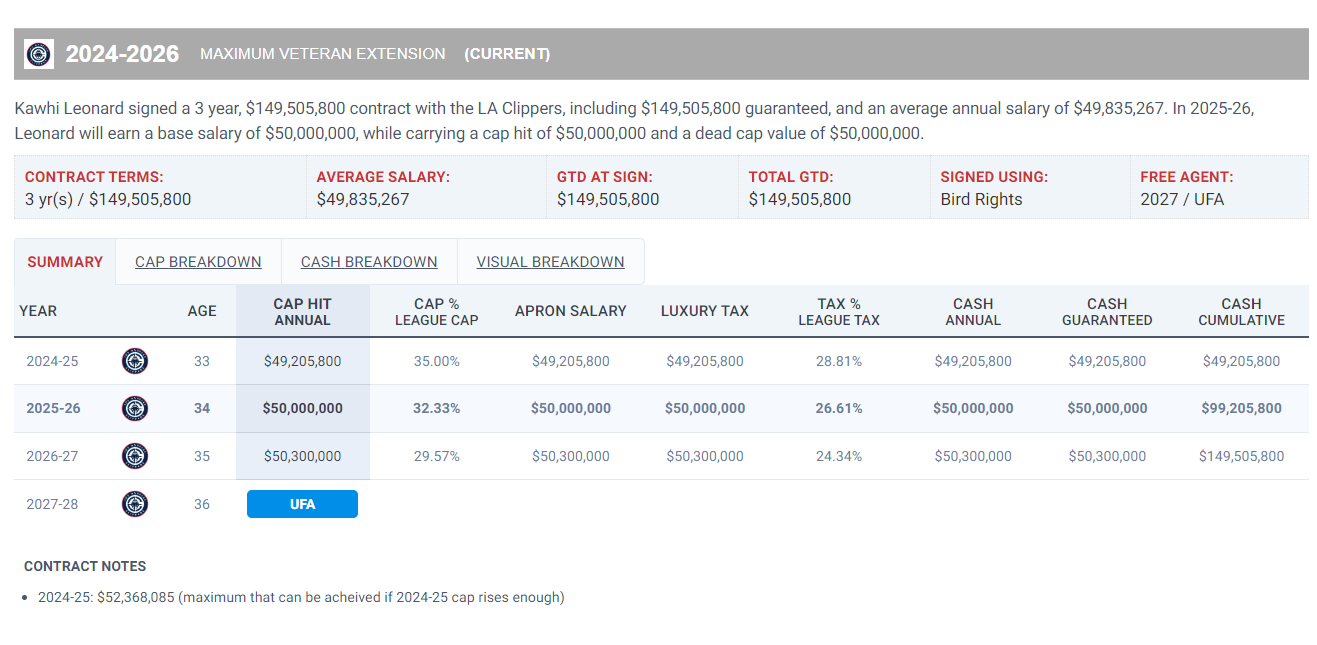Click the Apron Salary column header
Viewport: 1317px width, 645px height.
[x=570, y=311]
